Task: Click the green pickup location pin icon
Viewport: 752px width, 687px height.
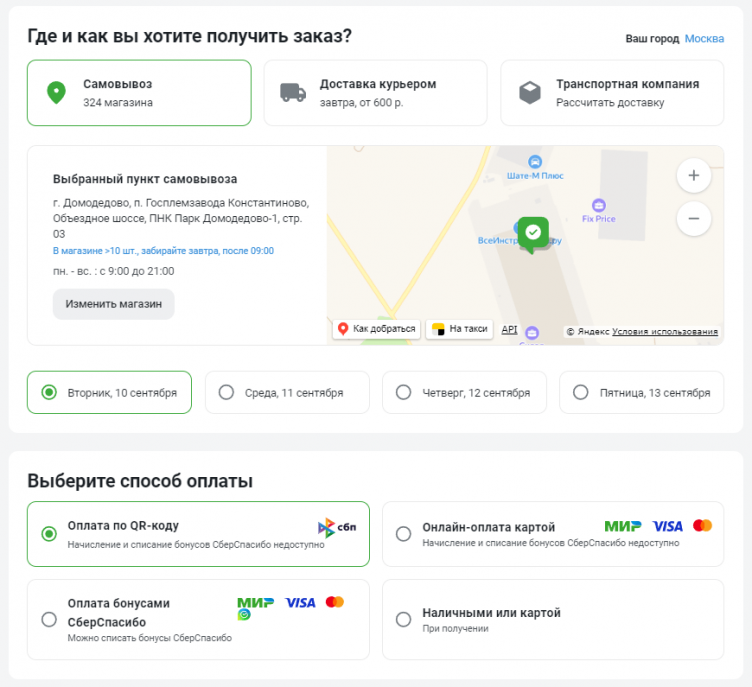Action: click(x=56, y=93)
